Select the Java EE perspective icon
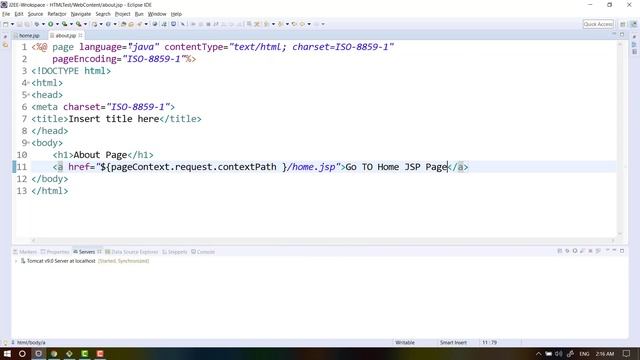Image resolution: width=640 pixels, height=360 pixels. pyautogui.click(x=633, y=24)
